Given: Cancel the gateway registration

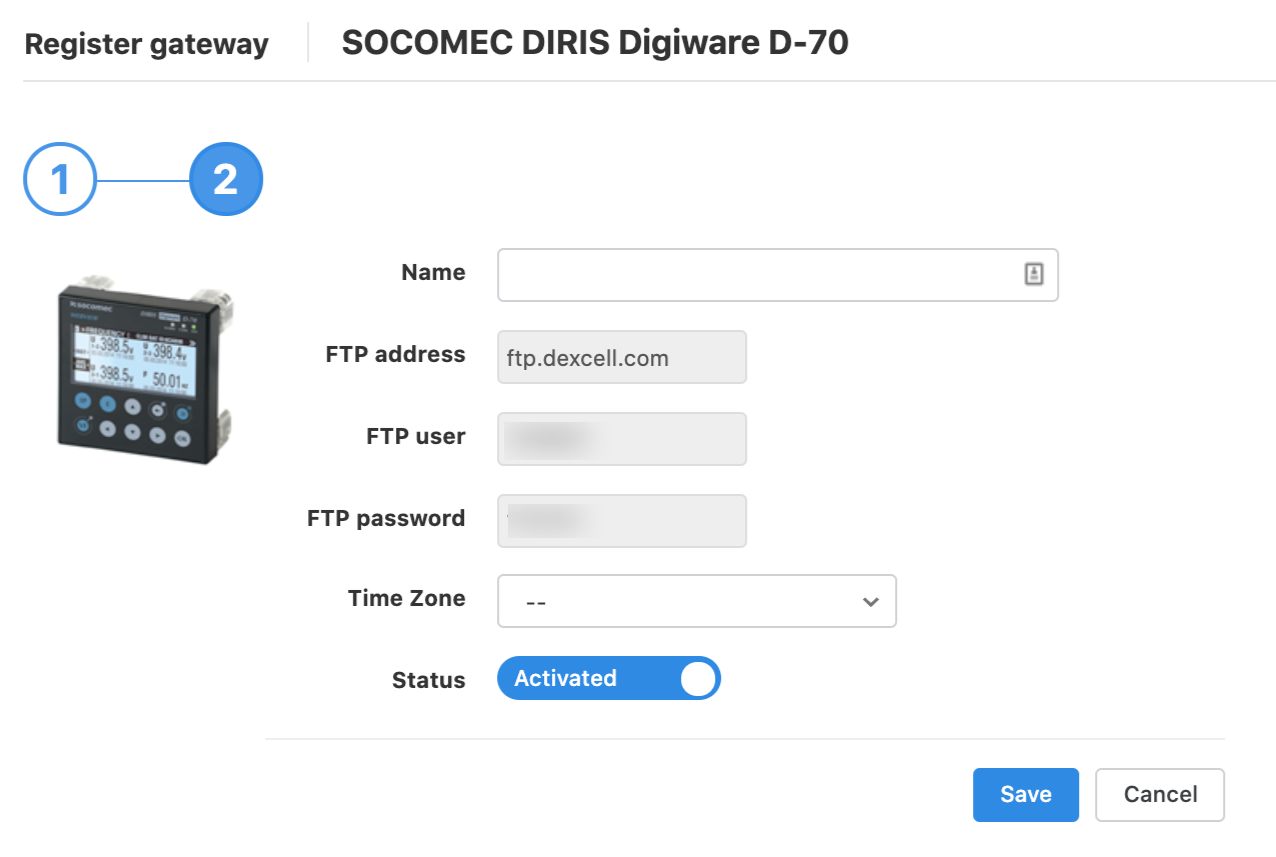Looking at the screenshot, I should [1160, 795].
